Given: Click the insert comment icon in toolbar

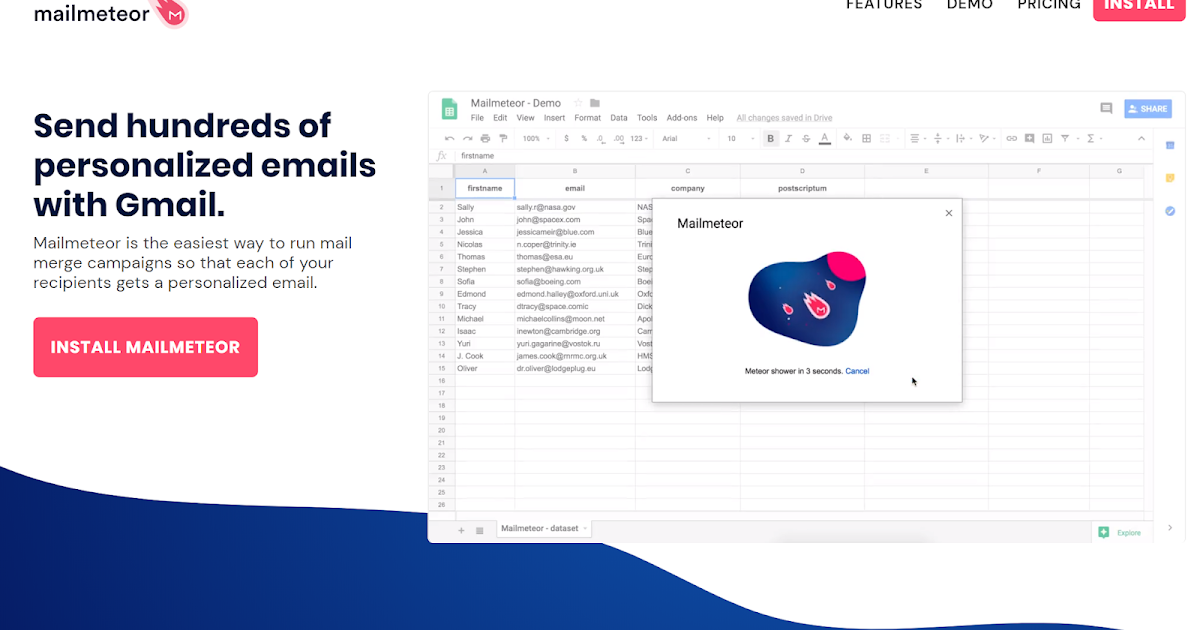Looking at the screenshot, I should [x=1029, y=138].
